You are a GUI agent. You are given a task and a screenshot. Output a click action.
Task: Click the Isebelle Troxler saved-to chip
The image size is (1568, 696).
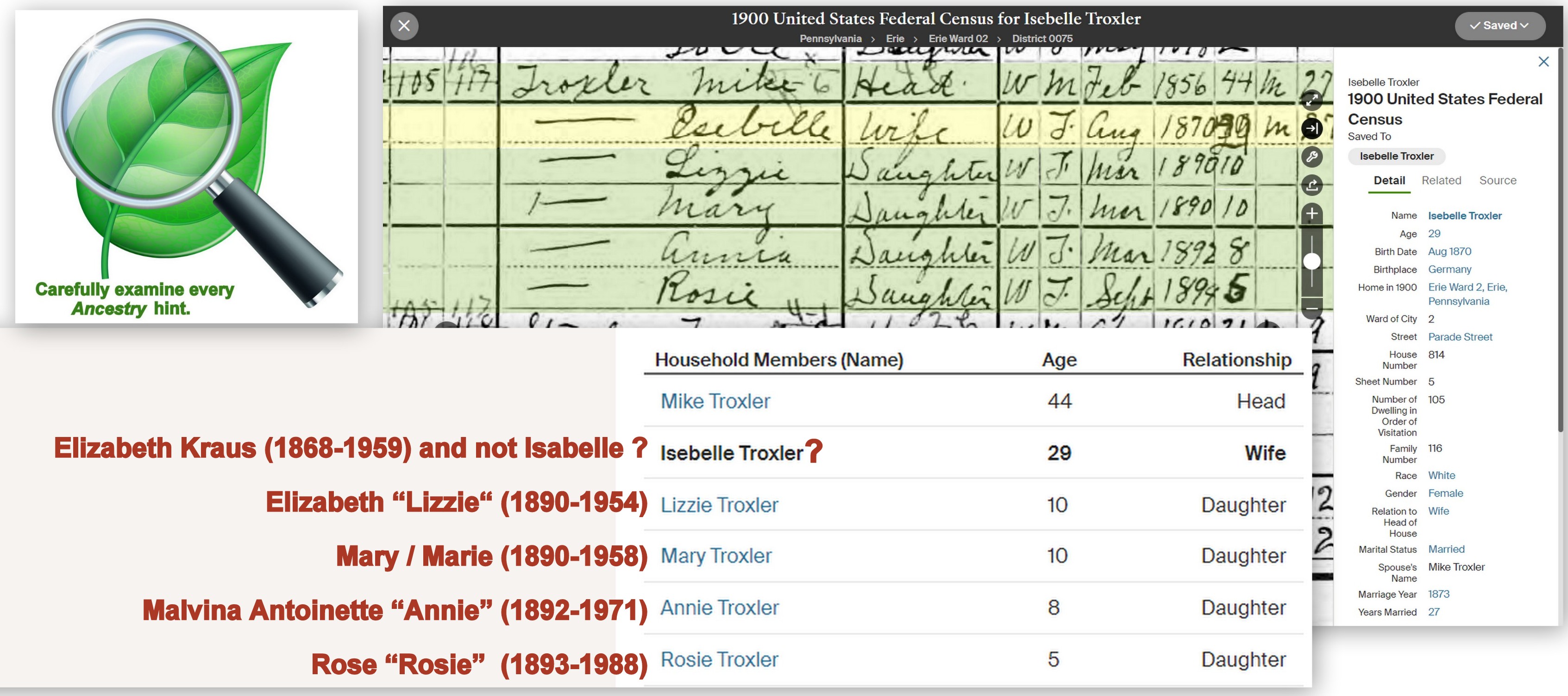pos(1396,156)
